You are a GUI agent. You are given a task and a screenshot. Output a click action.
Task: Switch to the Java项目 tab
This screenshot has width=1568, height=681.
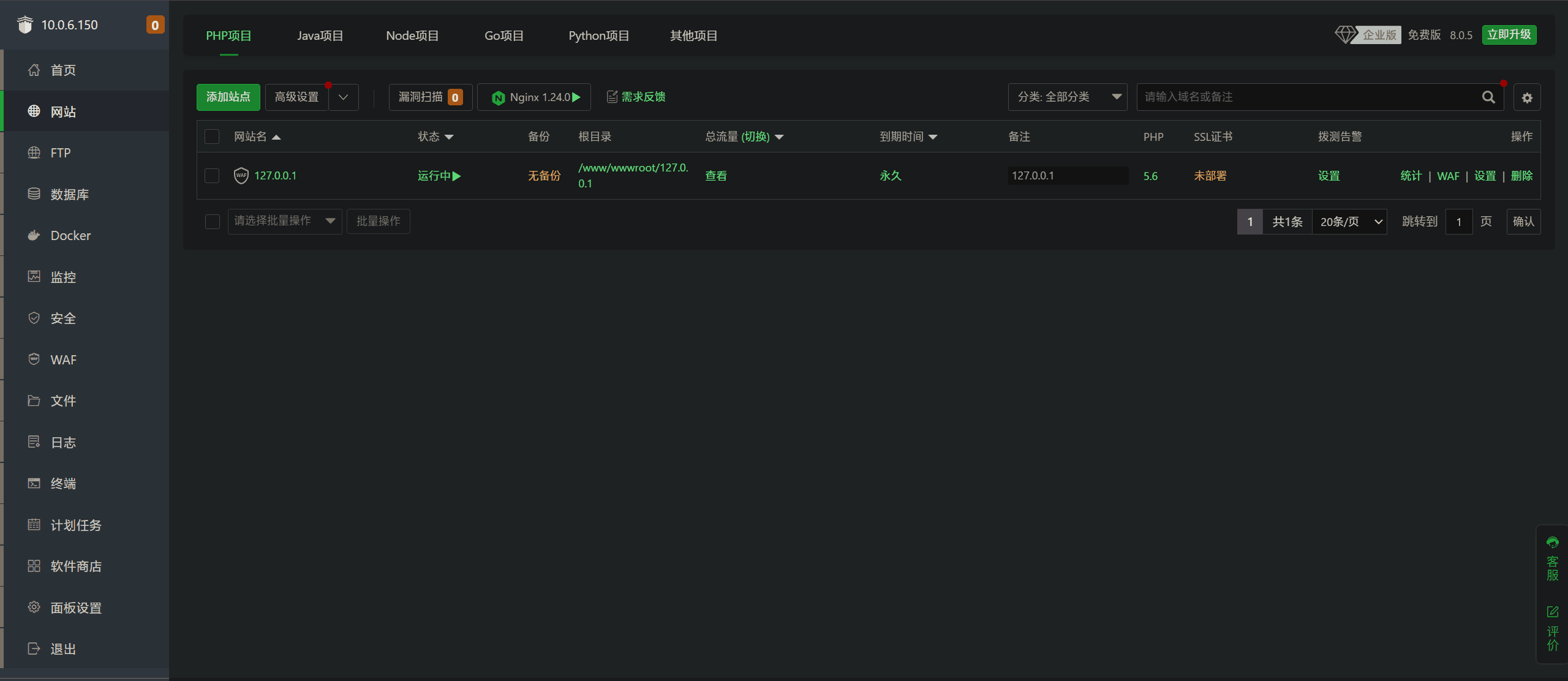click(x=320, y=36)
